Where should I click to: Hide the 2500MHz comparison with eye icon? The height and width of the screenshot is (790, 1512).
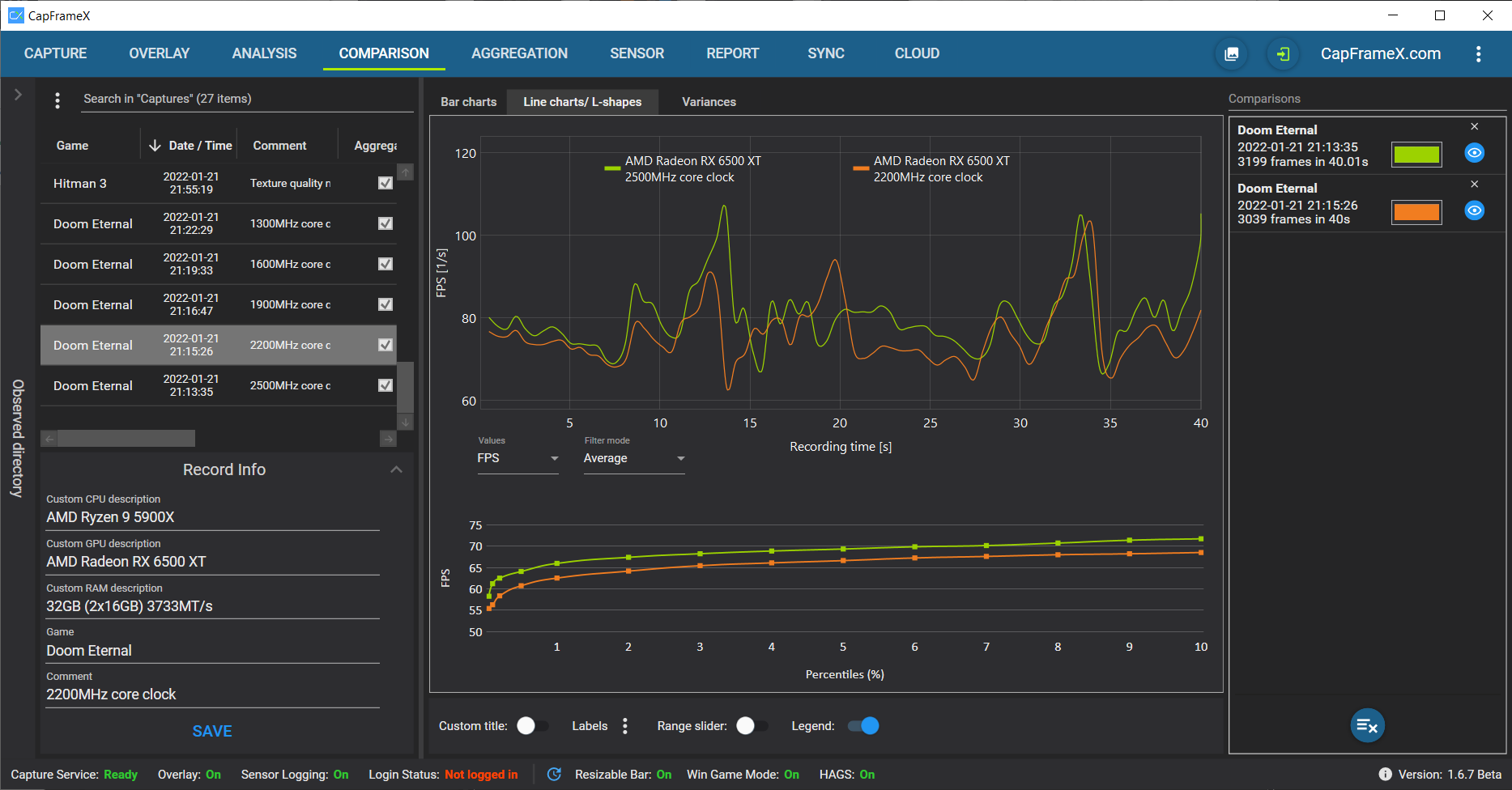1475,152
